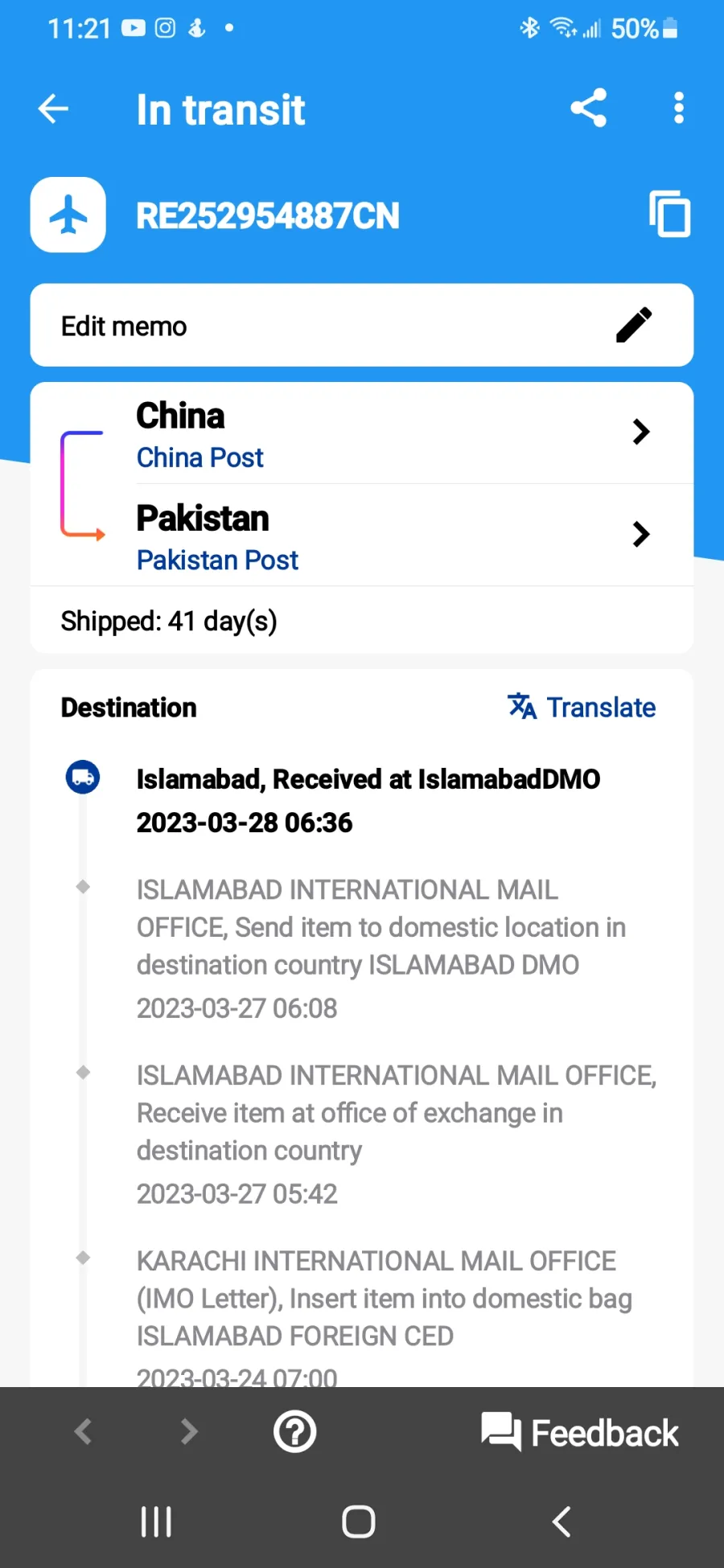The image size is (724, 1568).
Task: Open the China Post link
Action: point(200,458)
